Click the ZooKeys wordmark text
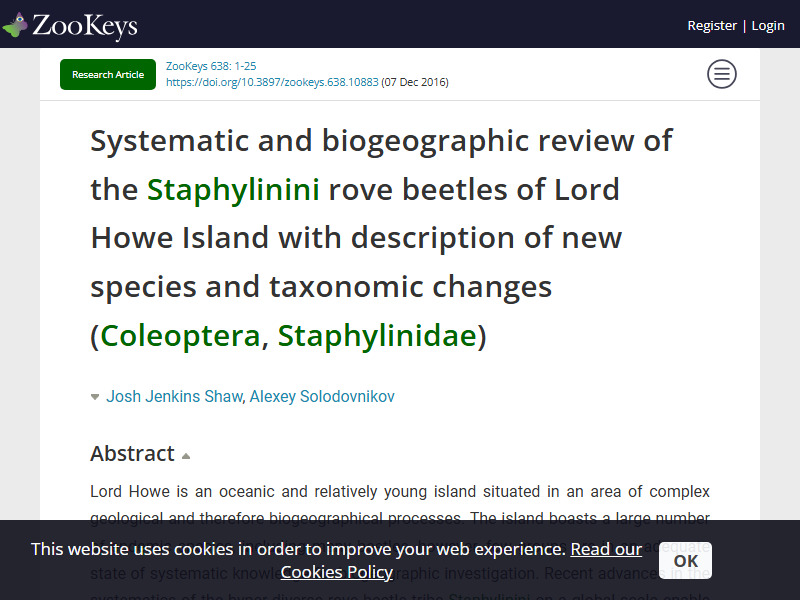This screenshot has width=800, height=600. (x=85, y=26)
